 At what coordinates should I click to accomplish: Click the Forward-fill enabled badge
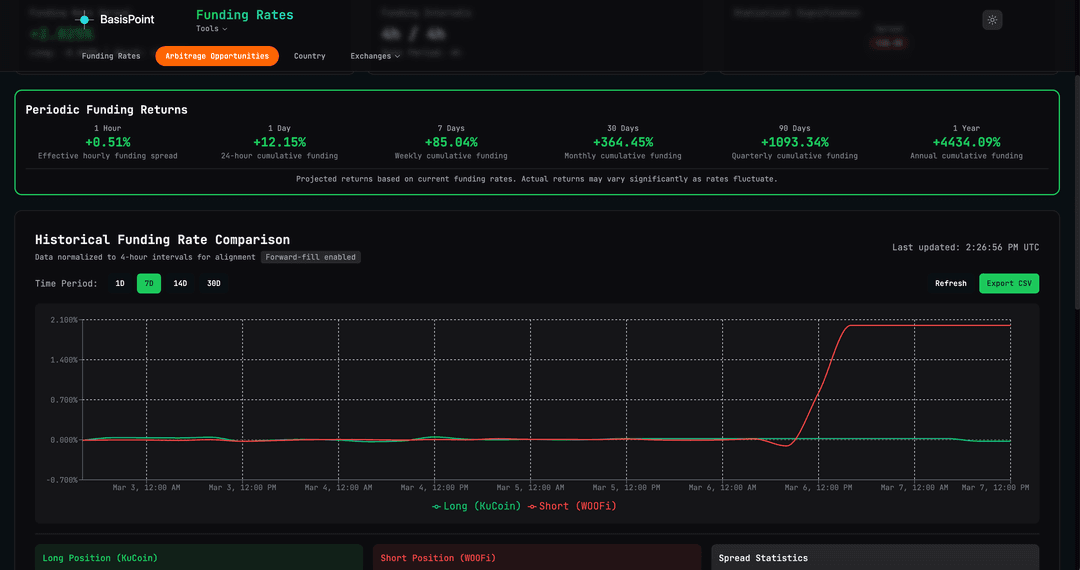click(x=310, y=257)
